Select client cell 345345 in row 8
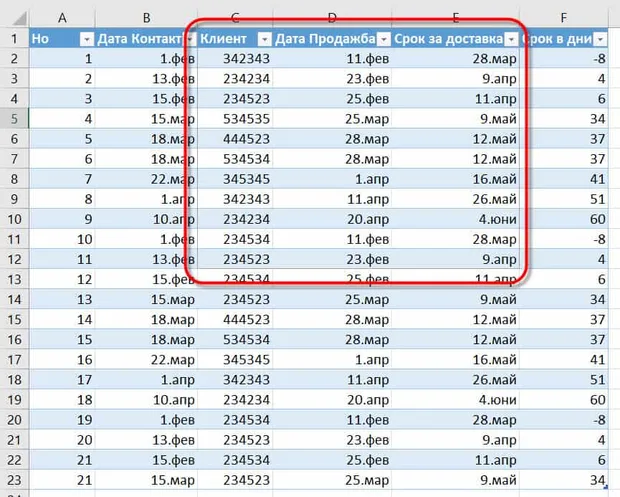Screen dimensions: 620x497 [x=235, y=179]
